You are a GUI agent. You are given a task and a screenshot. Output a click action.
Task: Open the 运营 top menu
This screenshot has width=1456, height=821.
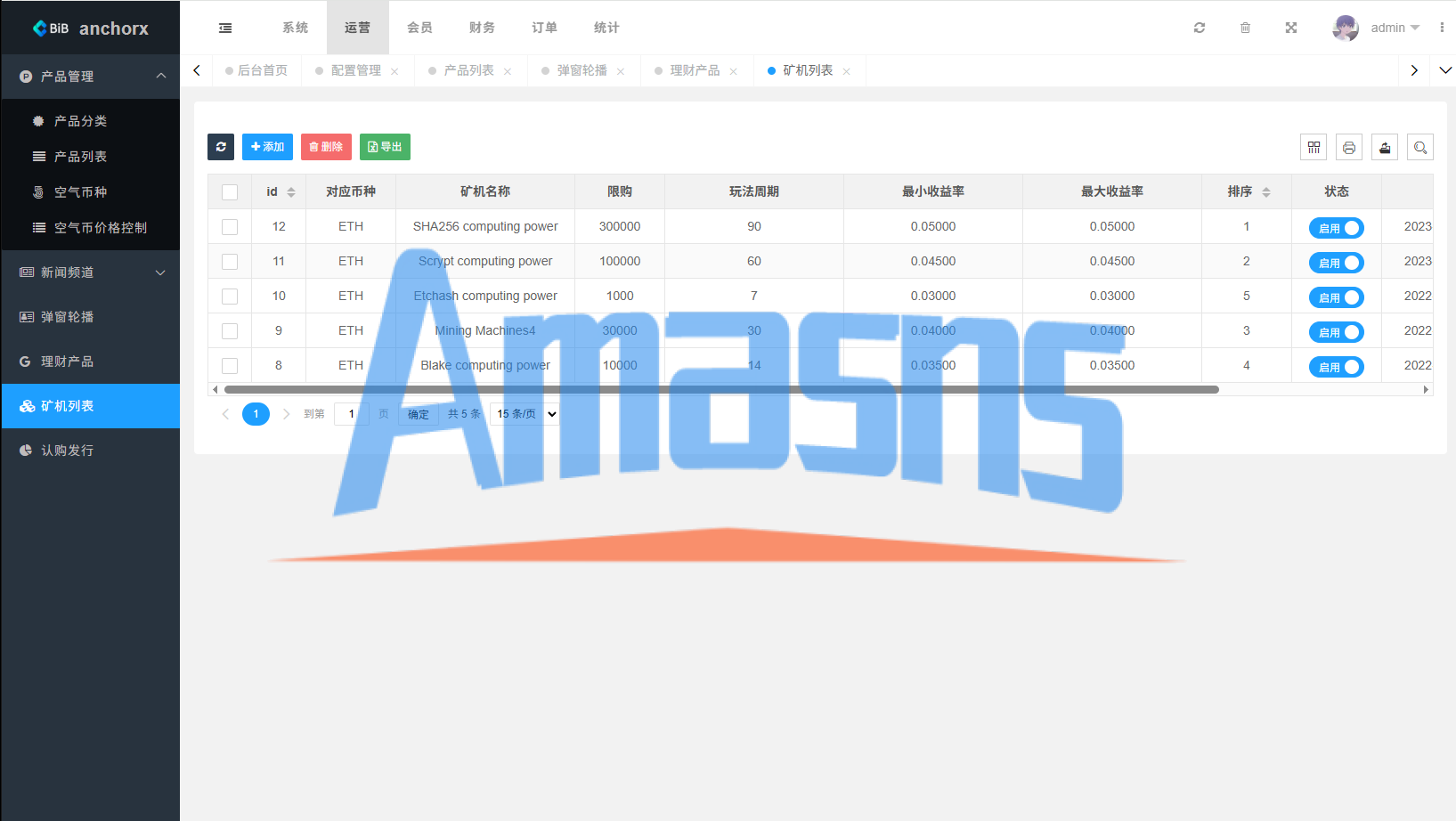click(x=357, y=28)
